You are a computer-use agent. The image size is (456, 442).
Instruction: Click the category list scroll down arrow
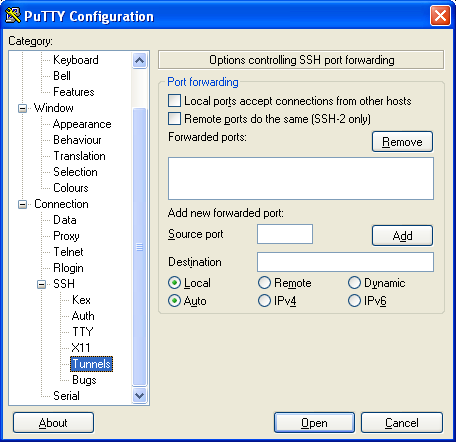point(139,396)
